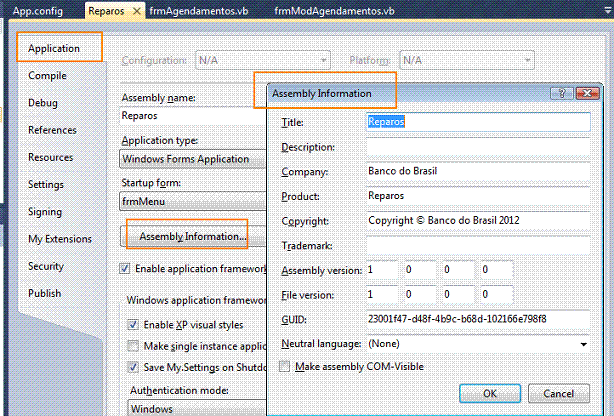
Task: Open the Security page
Action: click(x=45, y=266)
